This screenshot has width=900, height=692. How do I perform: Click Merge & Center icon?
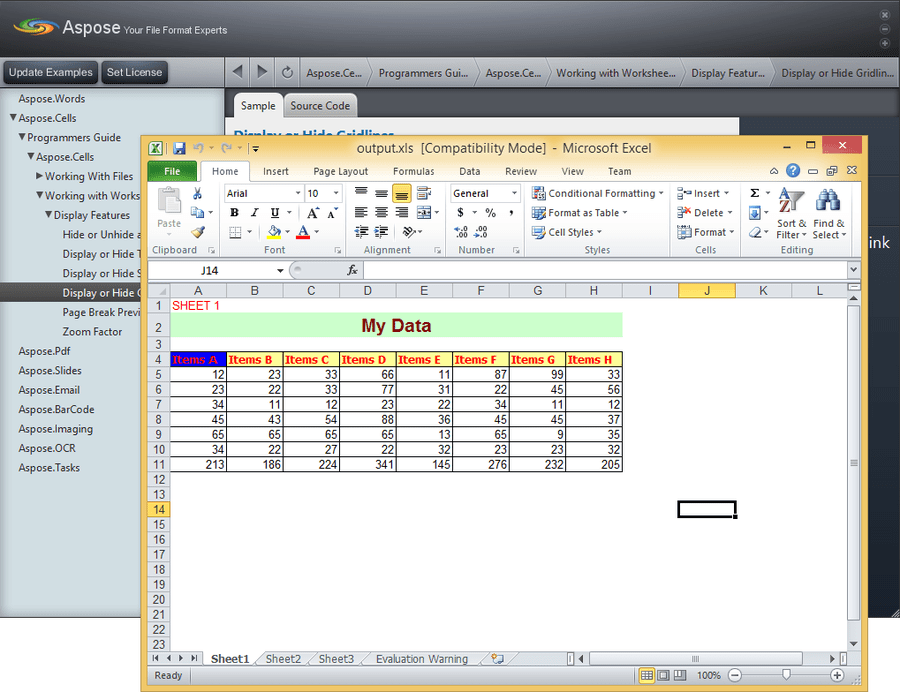pyautogui.click(x=424, y=212)
